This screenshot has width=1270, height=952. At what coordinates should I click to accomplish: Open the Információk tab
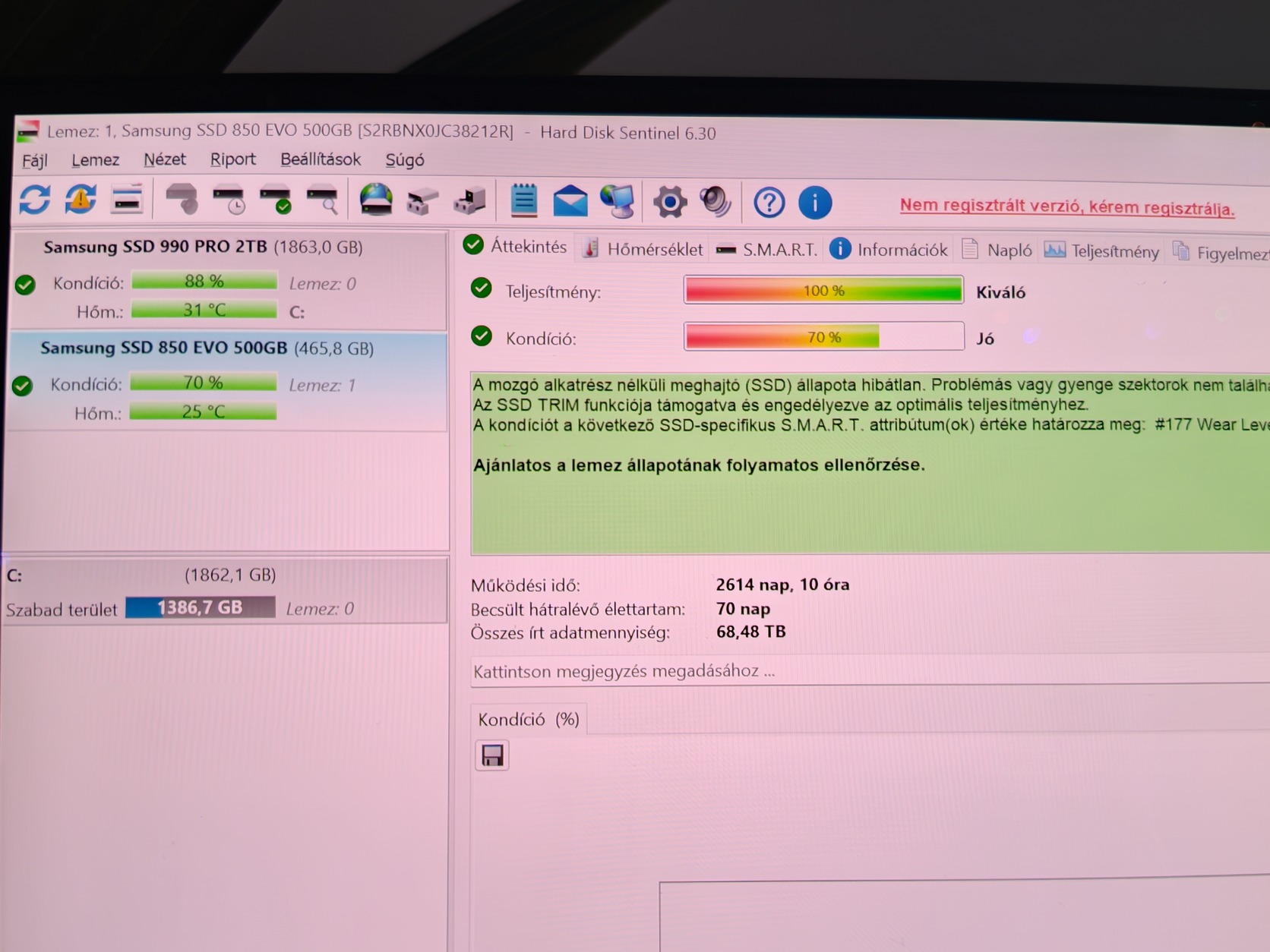pyautogui.click(x=889, y=250)
